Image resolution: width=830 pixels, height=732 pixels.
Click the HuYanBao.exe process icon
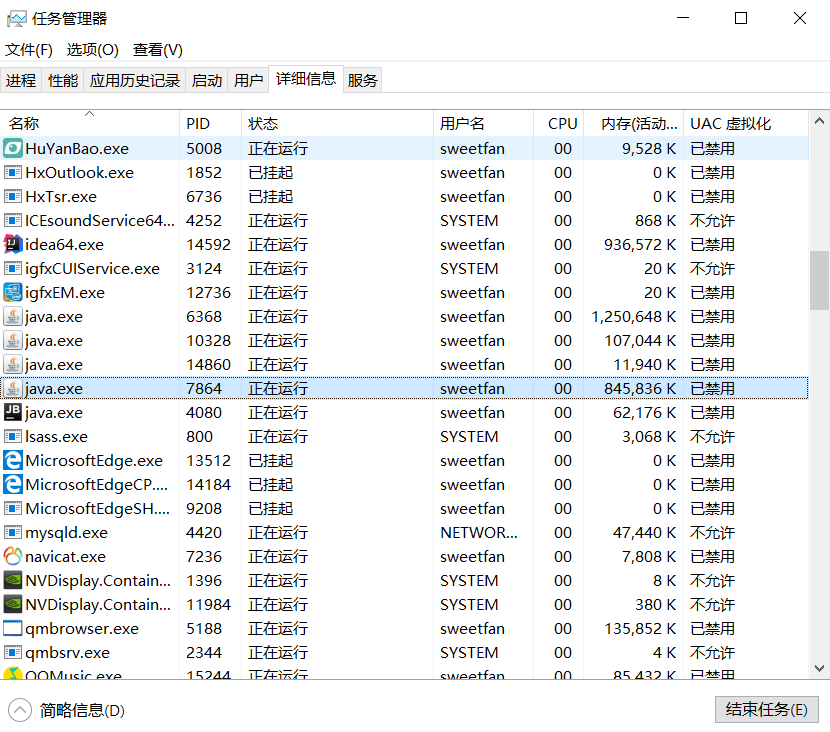[13, 149]
